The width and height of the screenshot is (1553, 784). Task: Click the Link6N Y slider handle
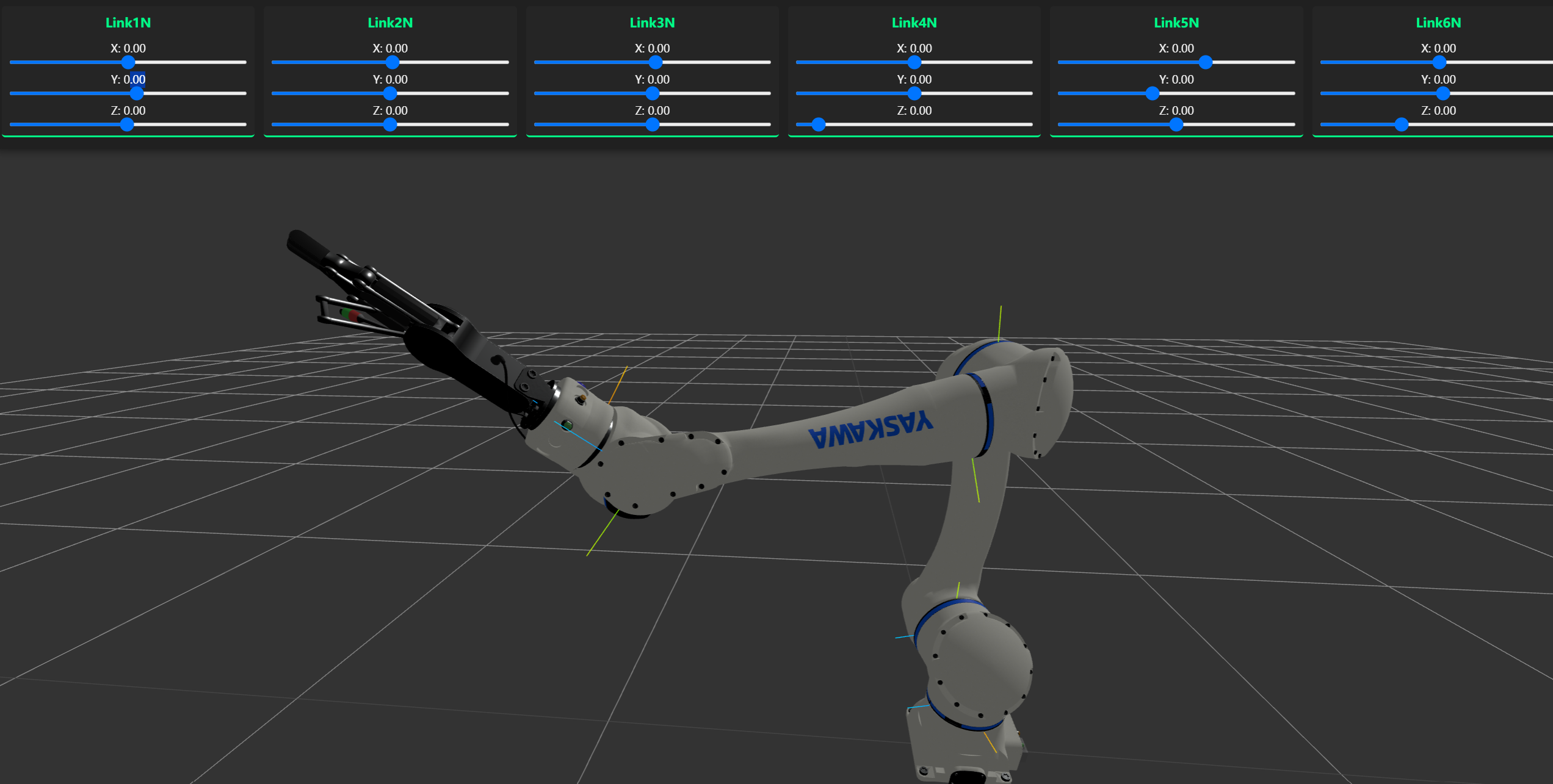1443,93
